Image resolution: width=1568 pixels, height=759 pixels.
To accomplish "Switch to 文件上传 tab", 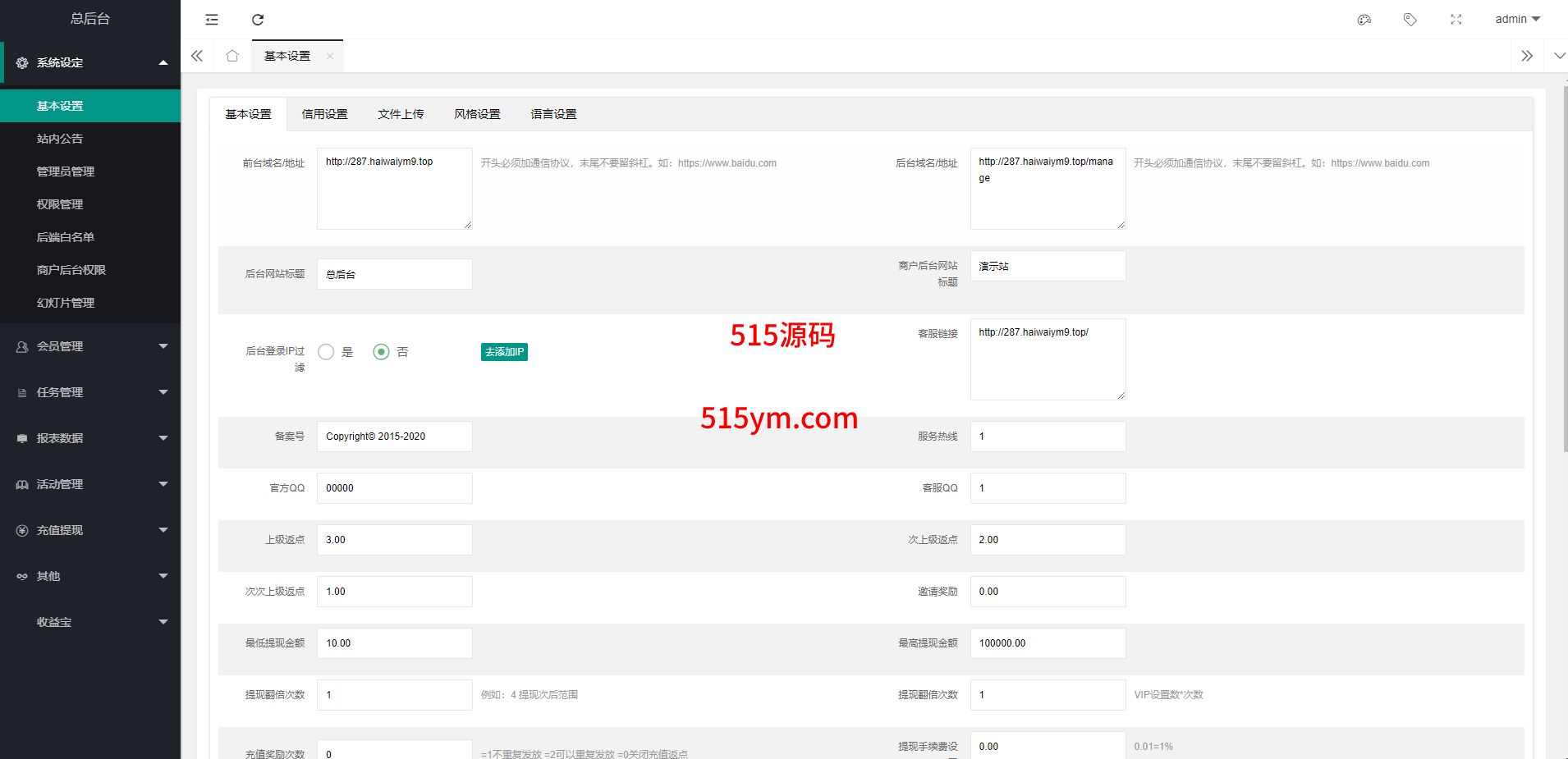I will pyautogui.click(x=401, y=114).
